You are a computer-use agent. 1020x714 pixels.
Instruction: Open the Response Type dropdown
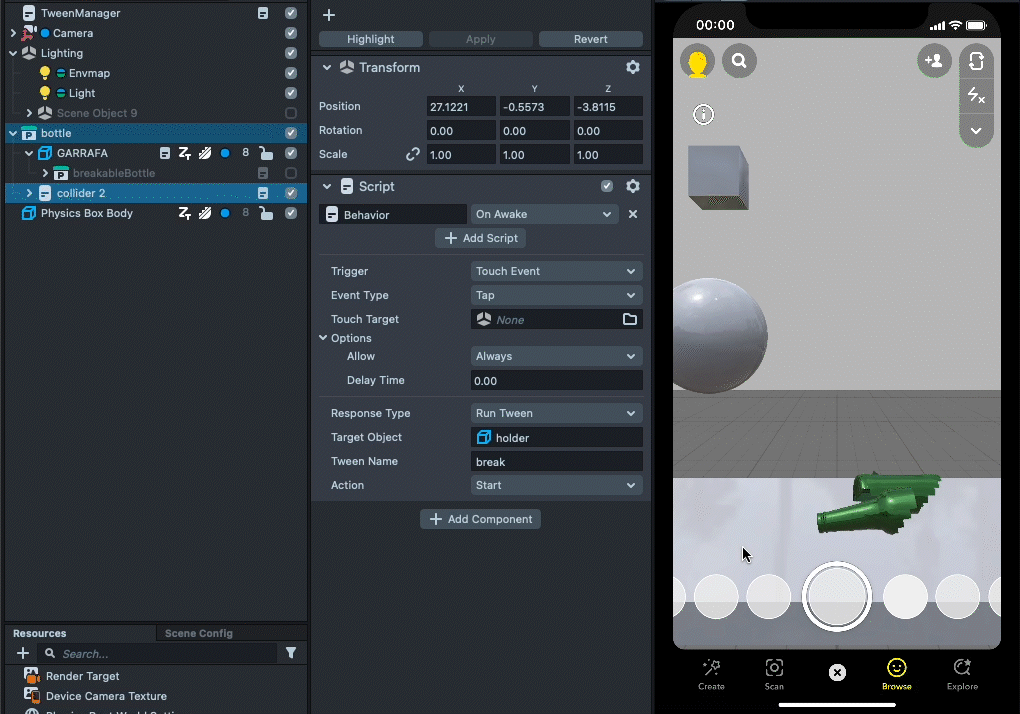tap(556, 413)
